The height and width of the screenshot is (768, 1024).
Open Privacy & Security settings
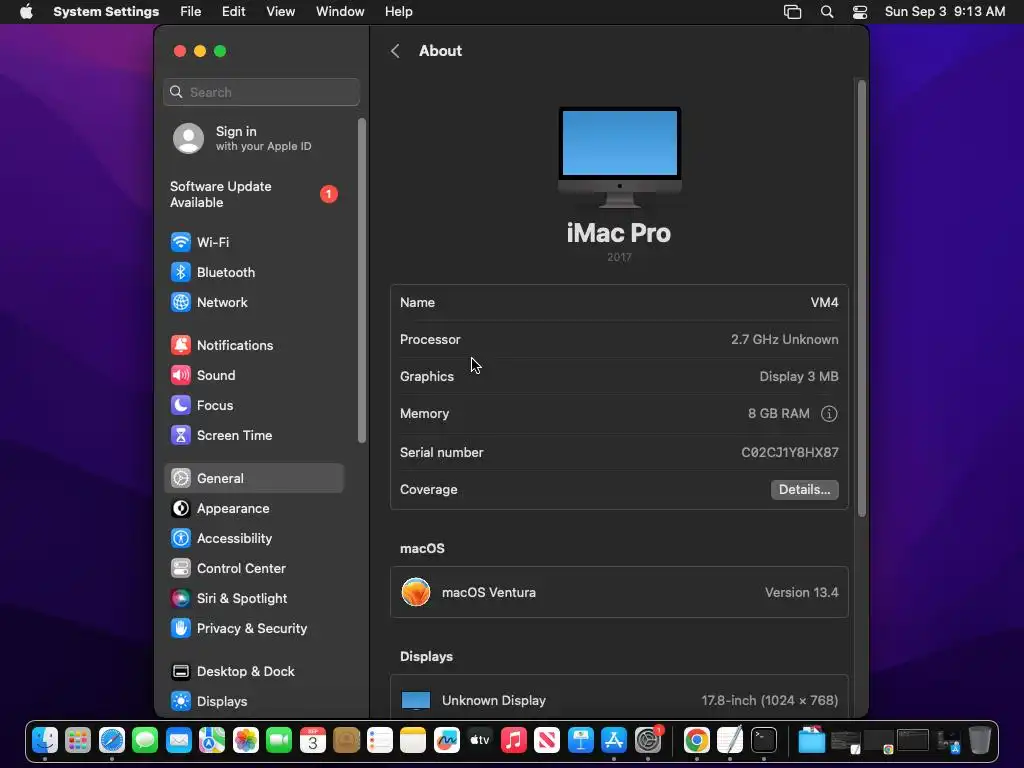click(253, 629)
